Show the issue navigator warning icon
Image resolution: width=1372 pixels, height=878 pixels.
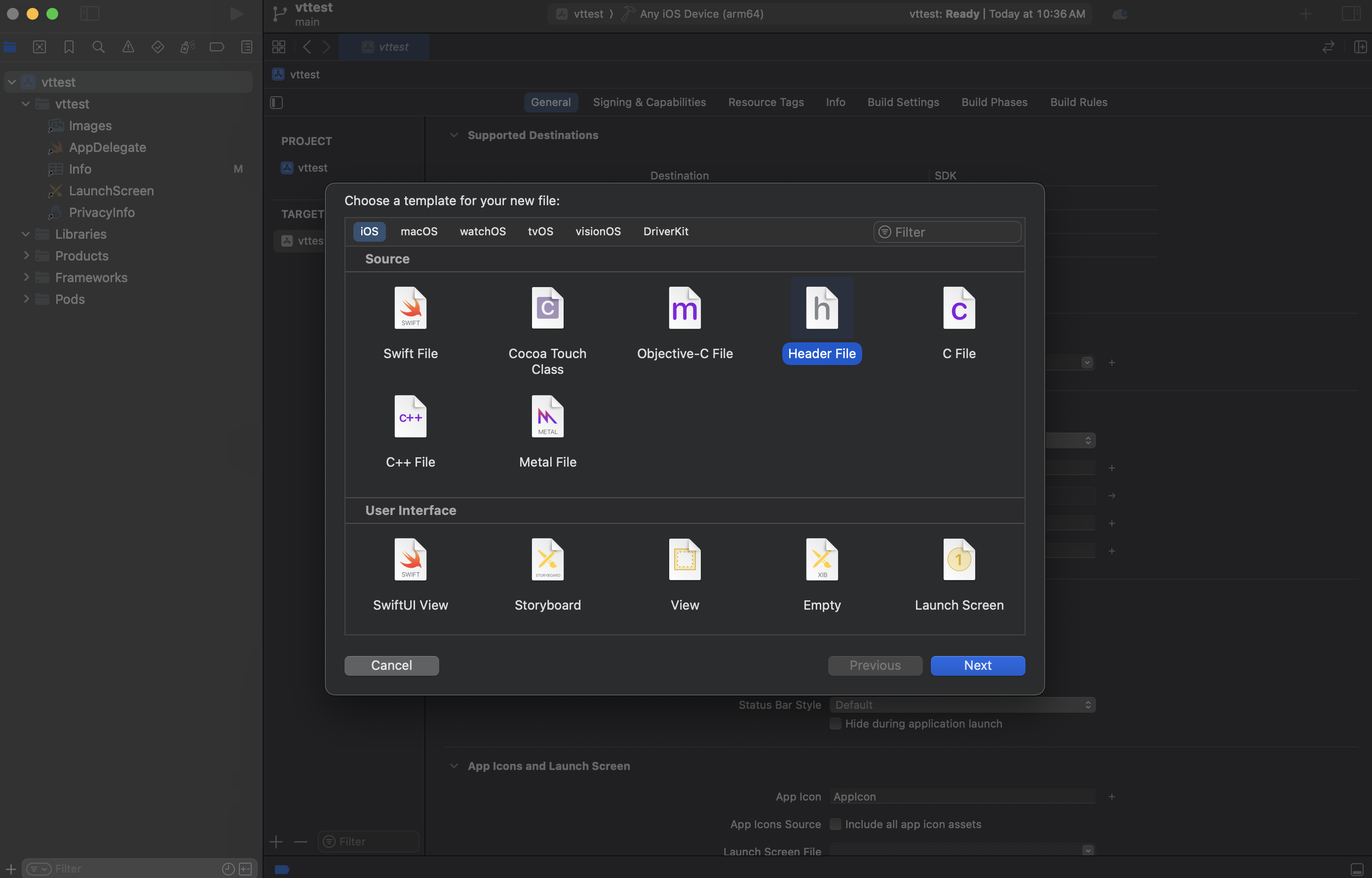click(128, 47)
